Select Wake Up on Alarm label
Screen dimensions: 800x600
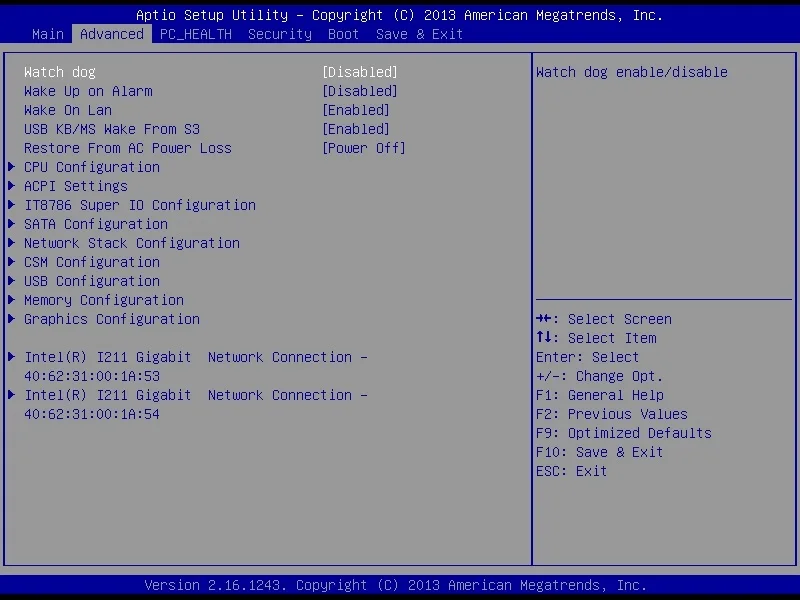(x=88, y=91)
